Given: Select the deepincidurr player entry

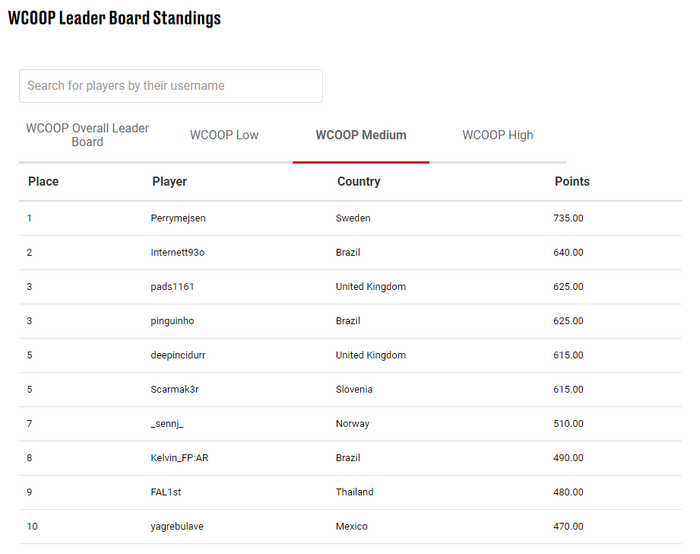Looking at the screenshot, I should point(350,355).
